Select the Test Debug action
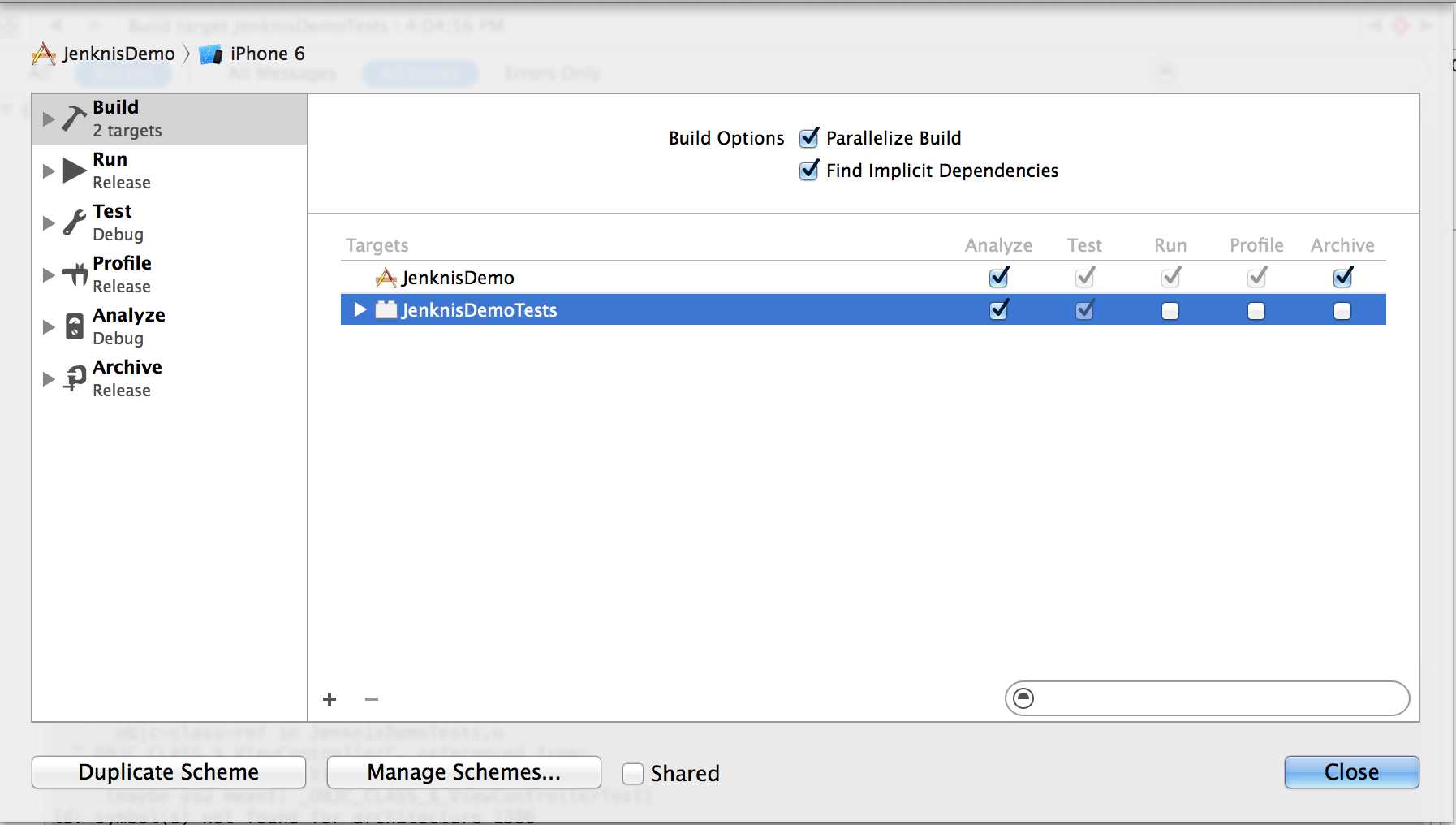 (170, 222)
